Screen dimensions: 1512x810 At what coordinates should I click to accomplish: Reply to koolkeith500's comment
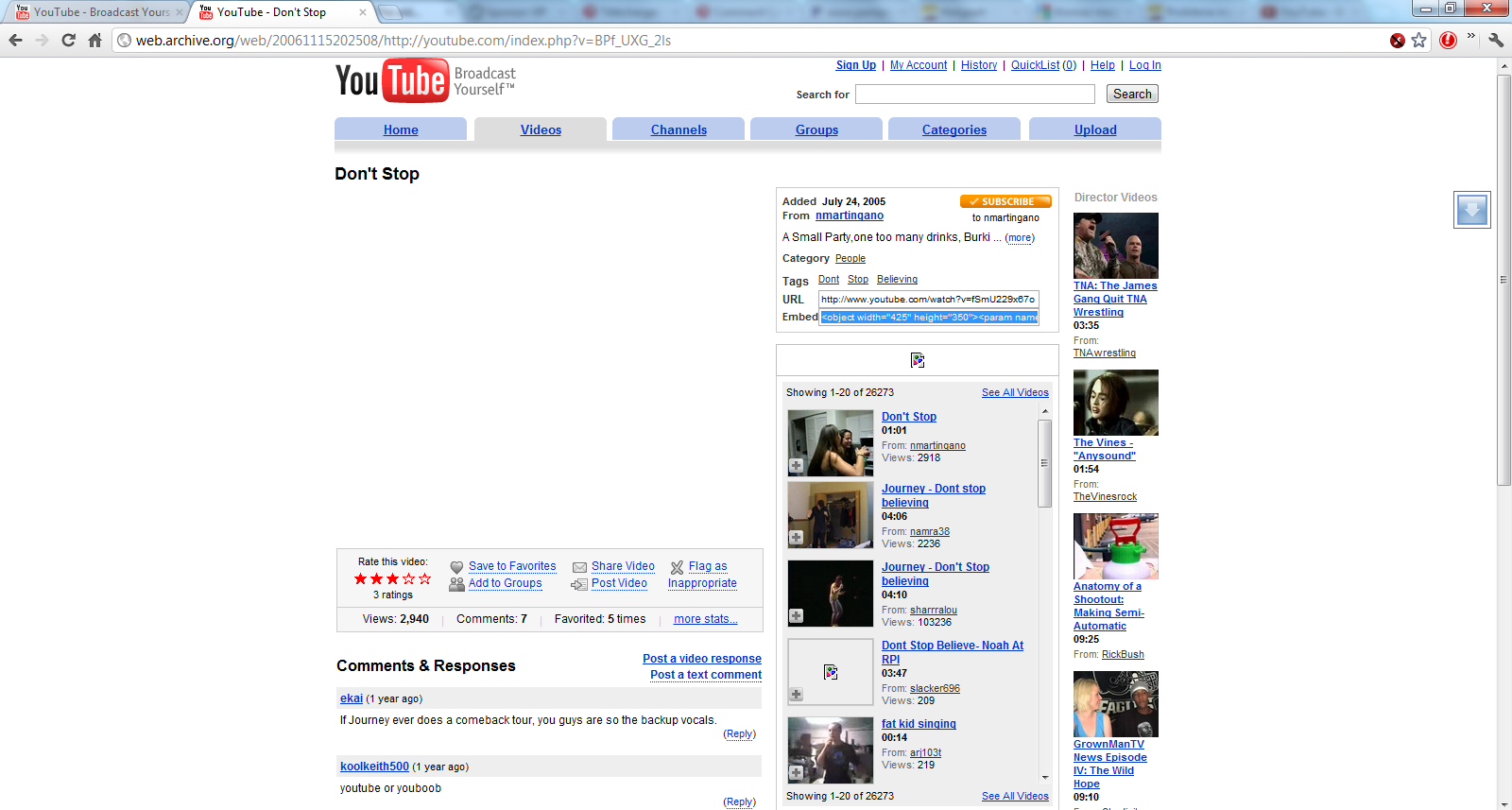click(x=740, y=801)
